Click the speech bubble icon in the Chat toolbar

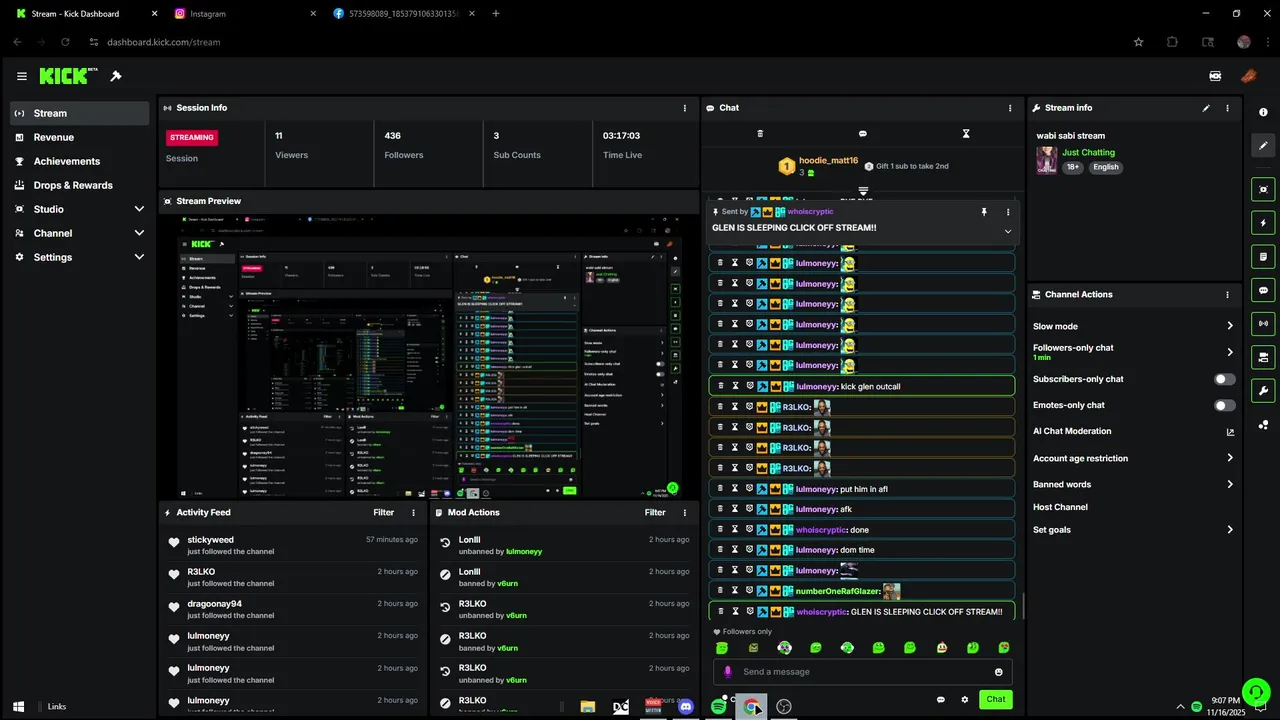[863, 133]
